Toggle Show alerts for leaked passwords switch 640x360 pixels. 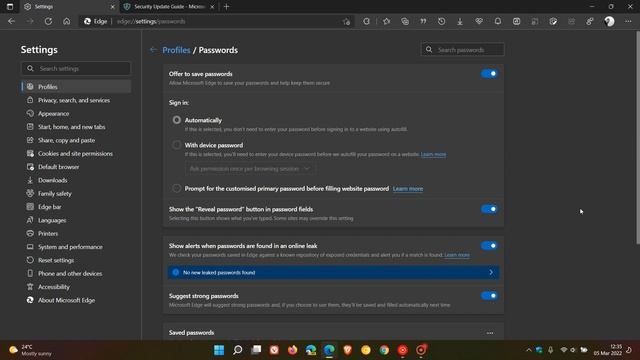tap(489, 246)
